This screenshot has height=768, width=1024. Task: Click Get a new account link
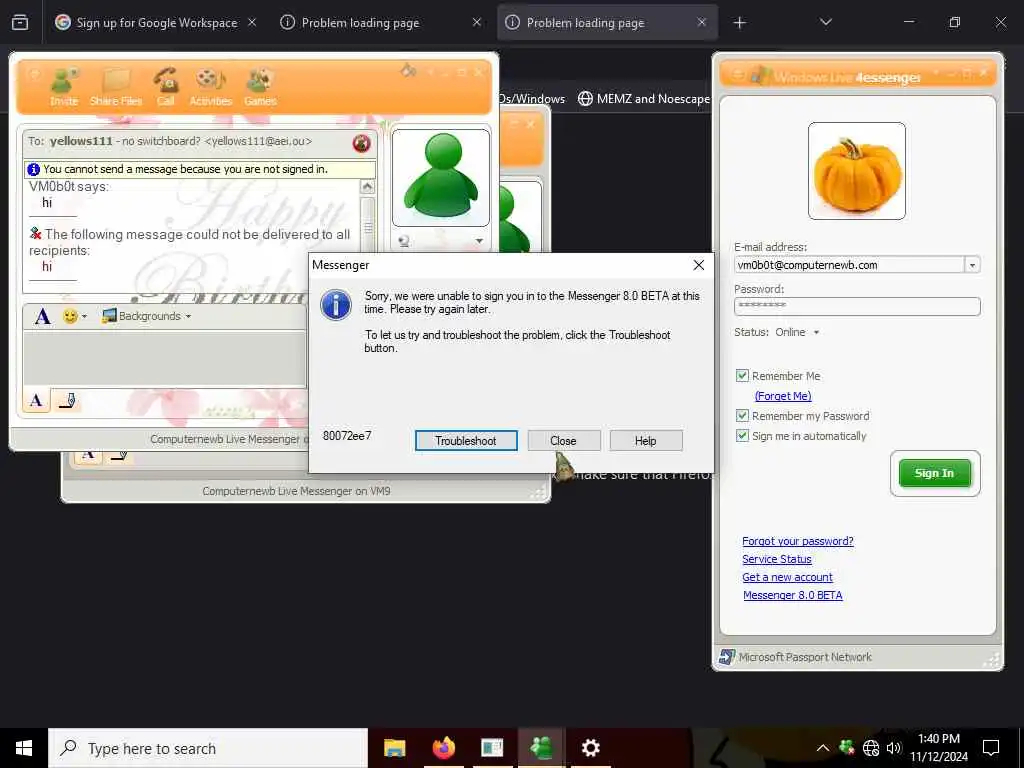tap(787, 577)
